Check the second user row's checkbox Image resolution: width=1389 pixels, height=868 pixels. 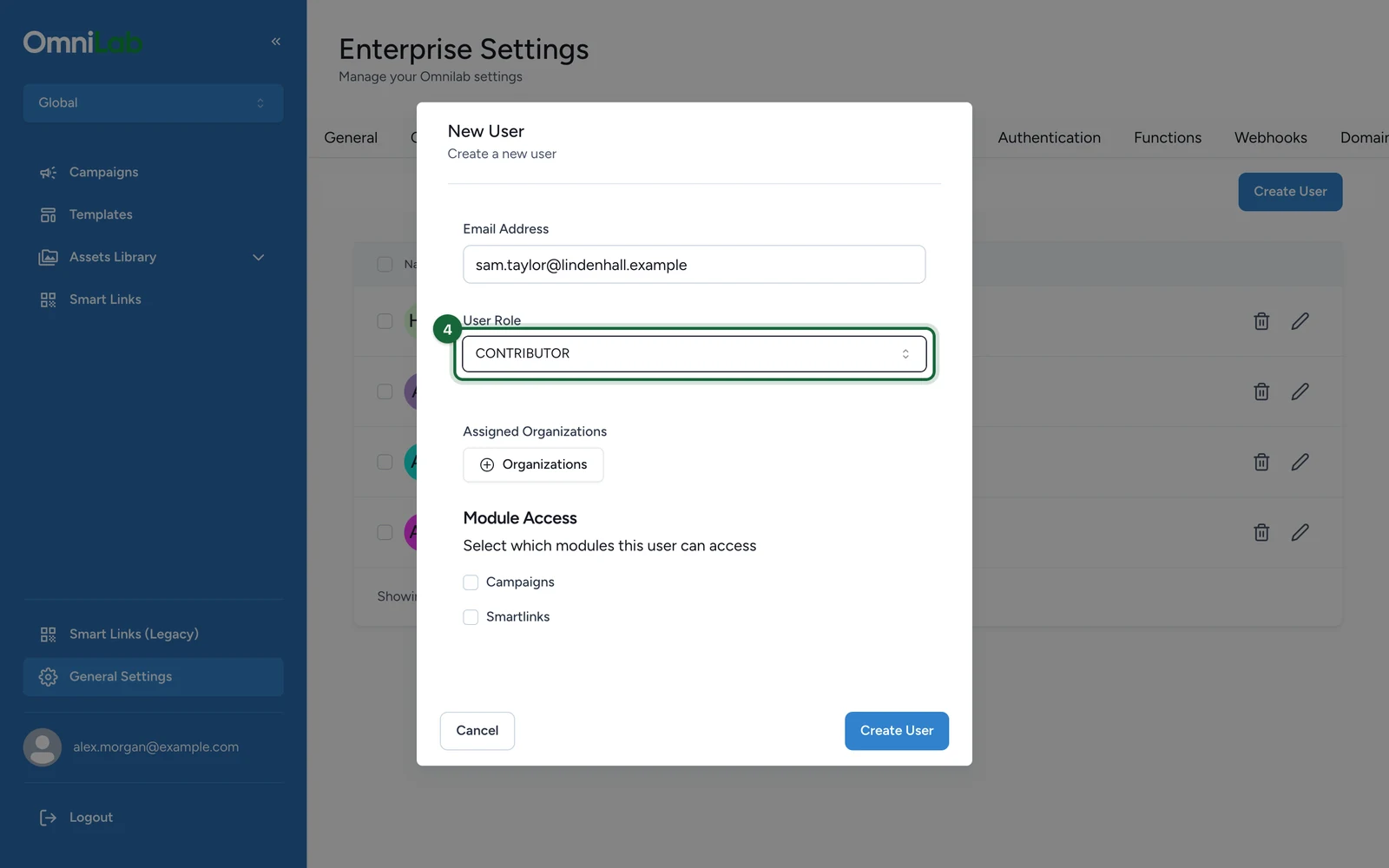385,391
